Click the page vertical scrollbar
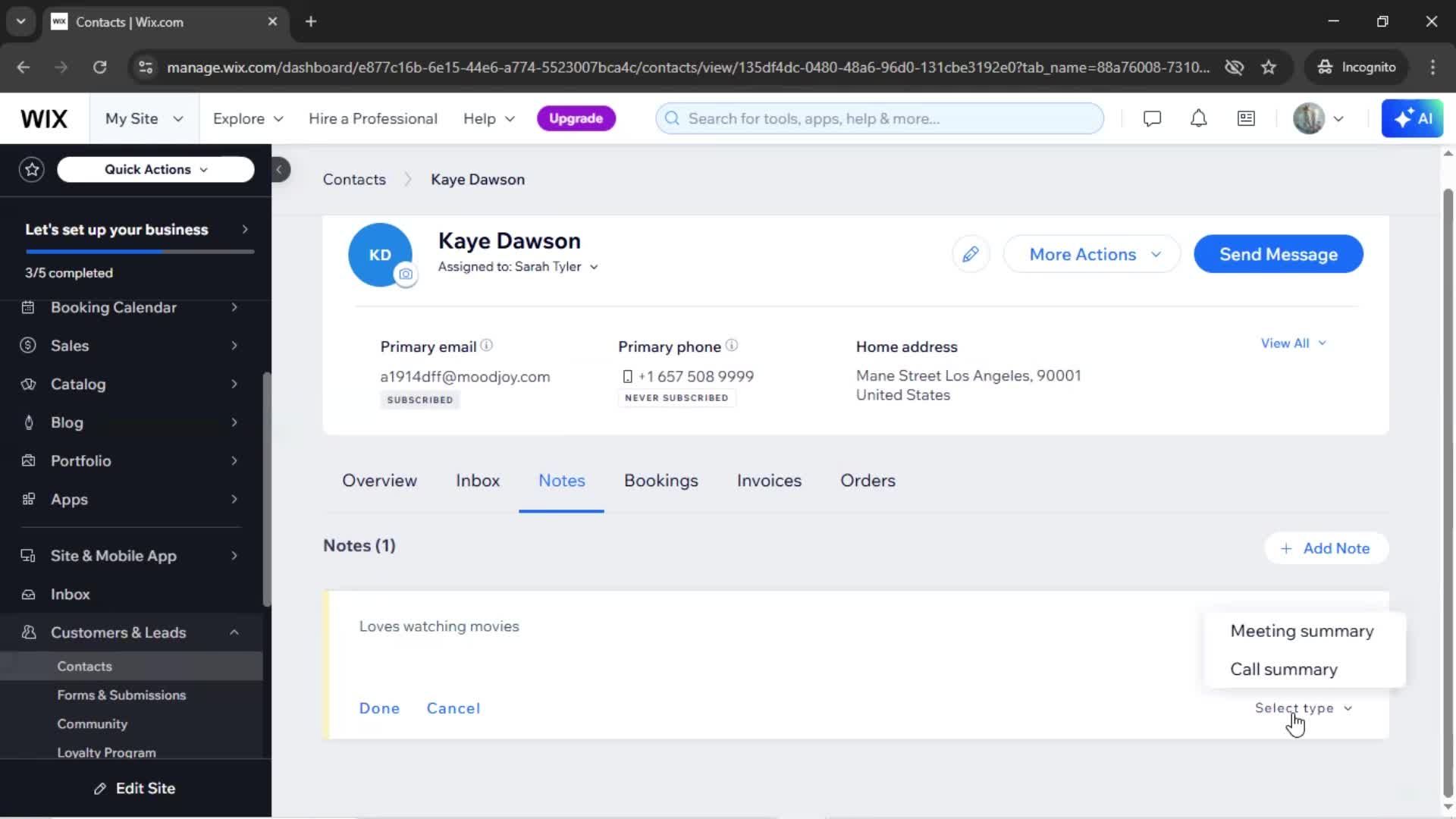This screenshot has height=819, width=1456. (x=1448, y=493)
